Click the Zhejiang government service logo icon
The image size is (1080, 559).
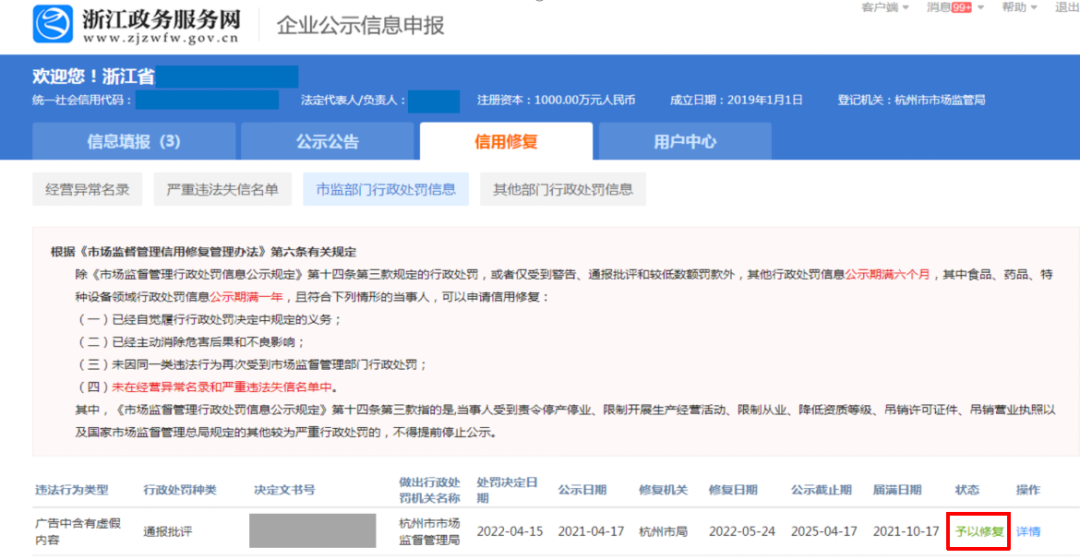[x=52, y=25]
